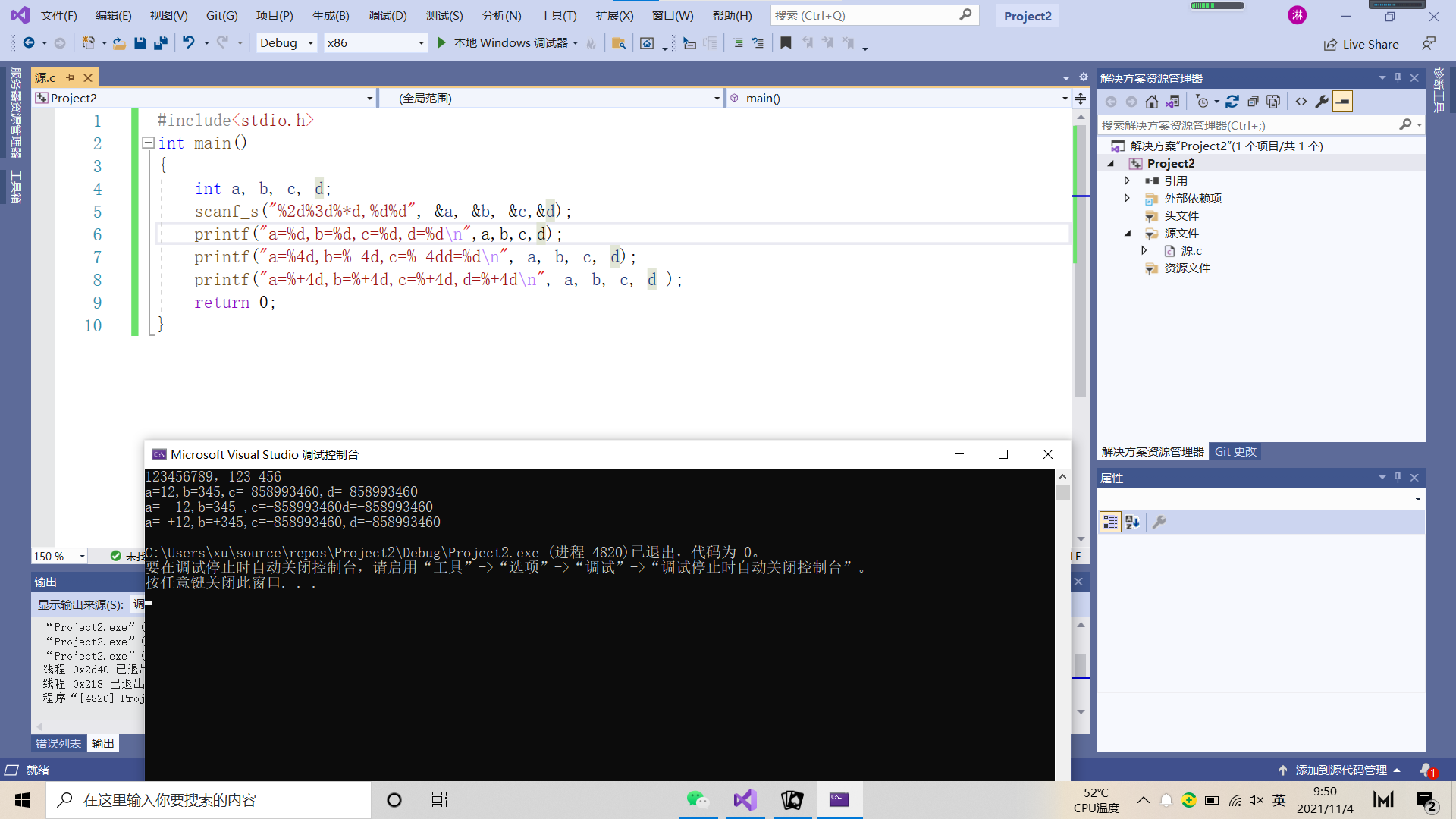Click the Properties wrench icon in Solution Explorer

click(1322, 102)
